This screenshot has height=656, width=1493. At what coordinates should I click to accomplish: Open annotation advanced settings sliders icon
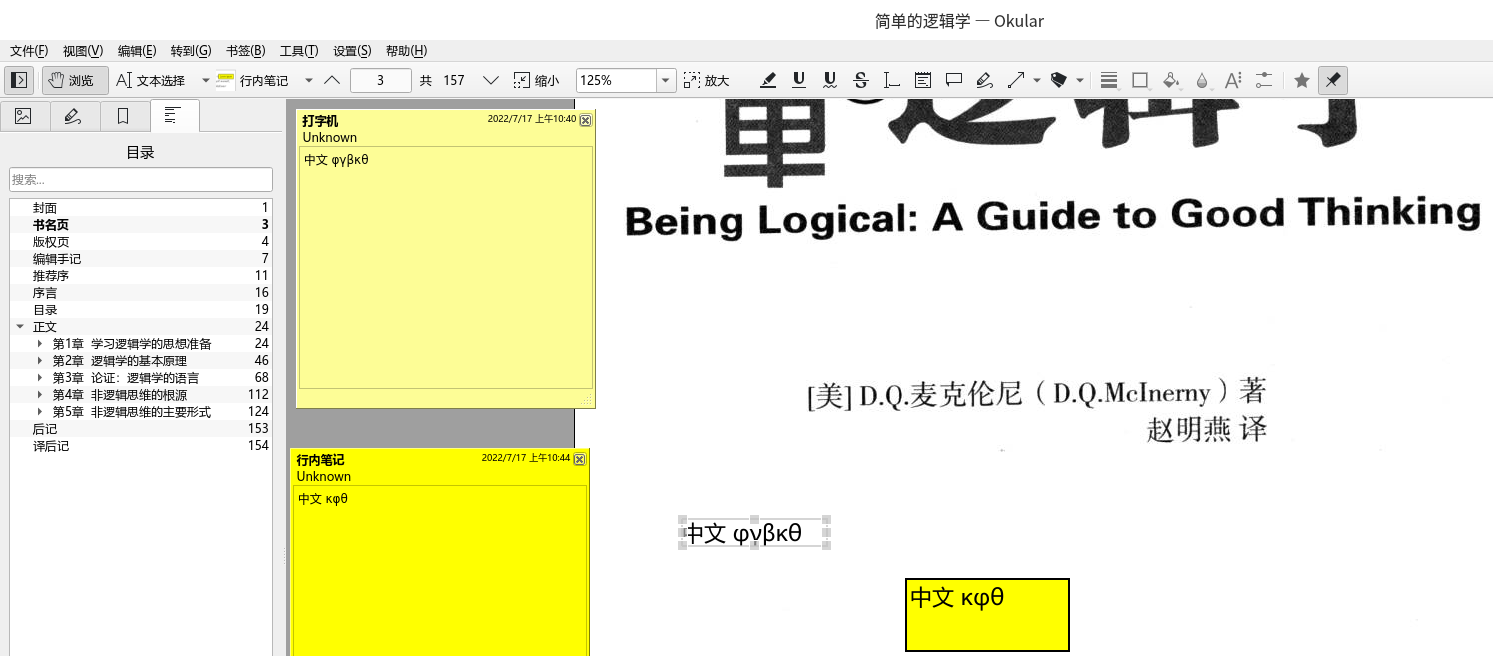coord(1264,80)
